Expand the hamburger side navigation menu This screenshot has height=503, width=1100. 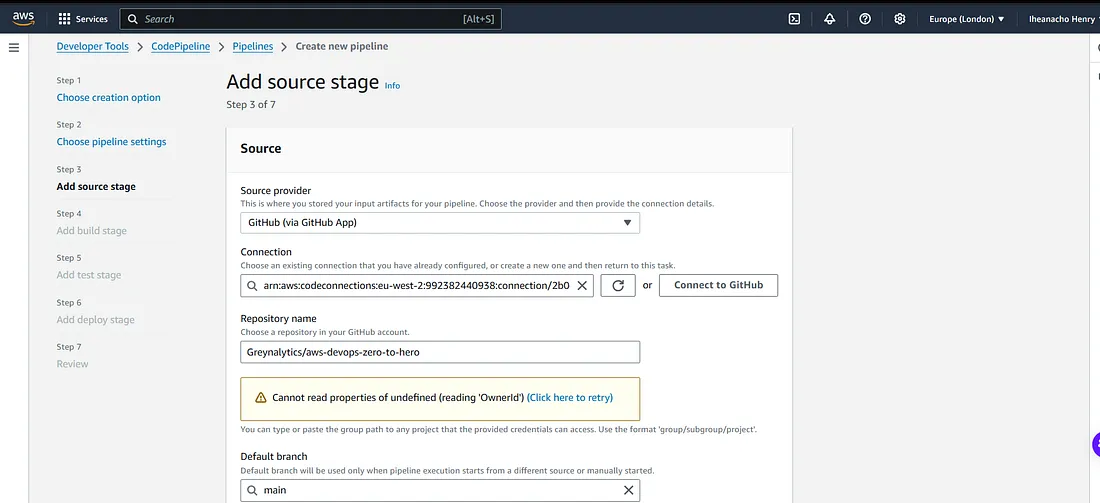14,48
